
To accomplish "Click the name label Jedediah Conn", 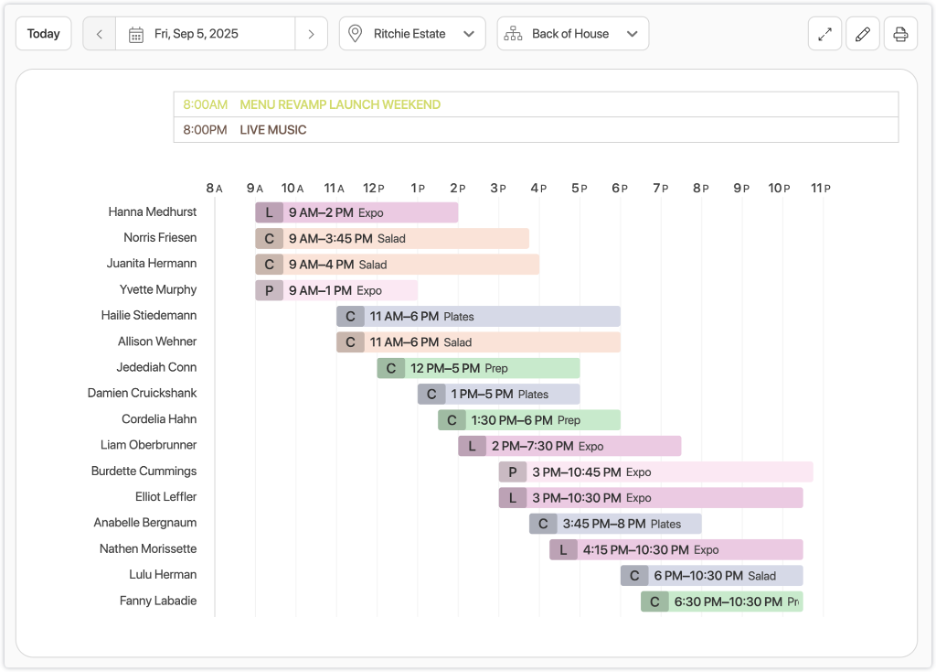I will pyautogui.click(x=156, y=367).
